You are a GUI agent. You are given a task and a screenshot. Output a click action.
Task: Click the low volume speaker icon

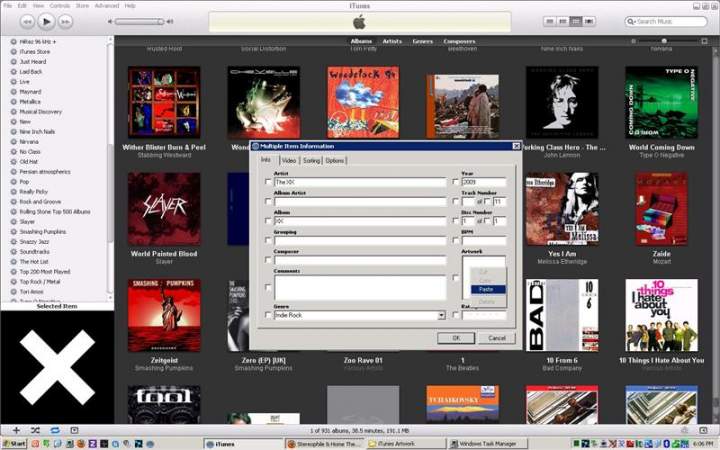tap(110, 21)
